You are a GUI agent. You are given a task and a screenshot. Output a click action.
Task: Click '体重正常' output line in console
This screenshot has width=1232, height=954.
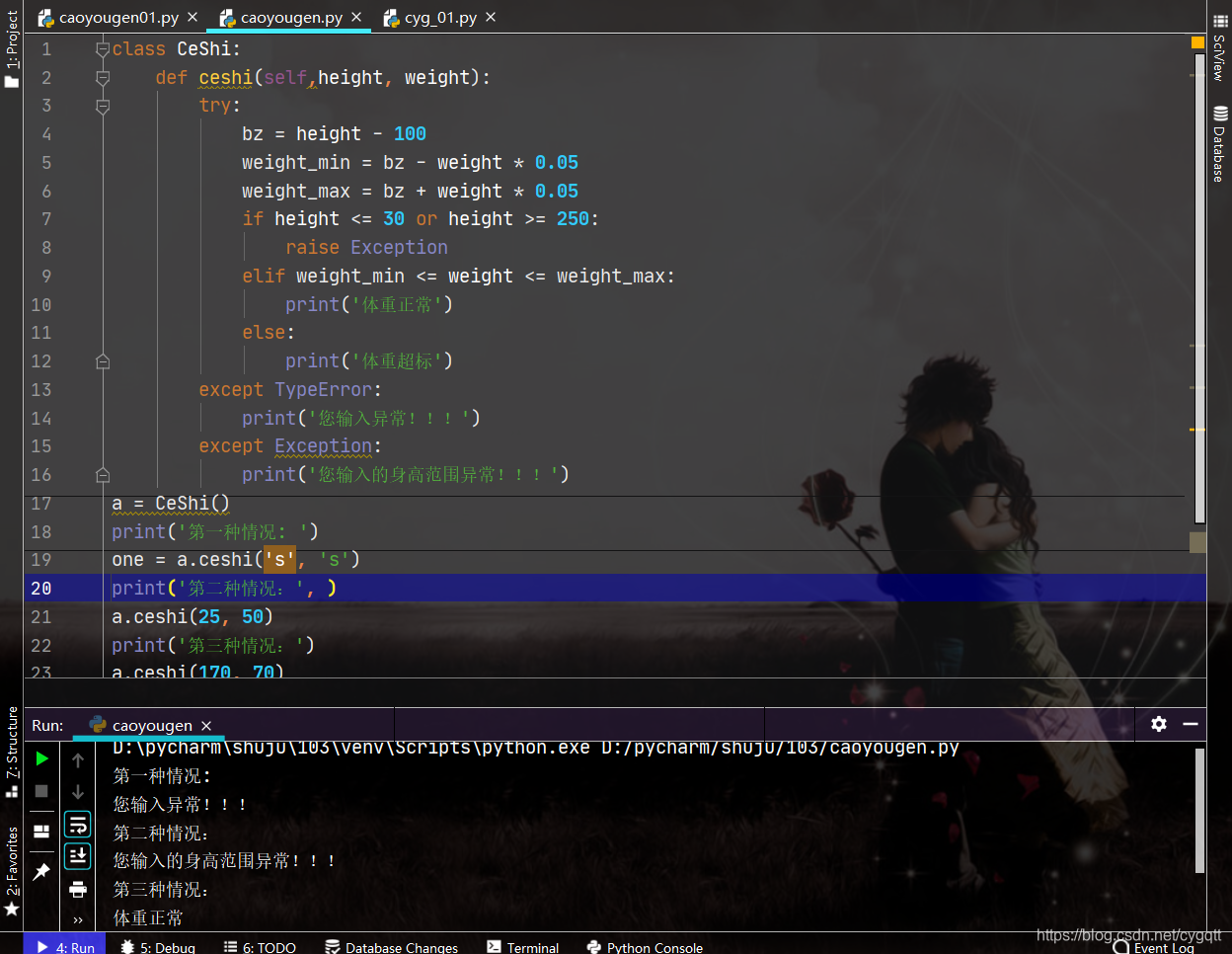(x=148, y=918)
